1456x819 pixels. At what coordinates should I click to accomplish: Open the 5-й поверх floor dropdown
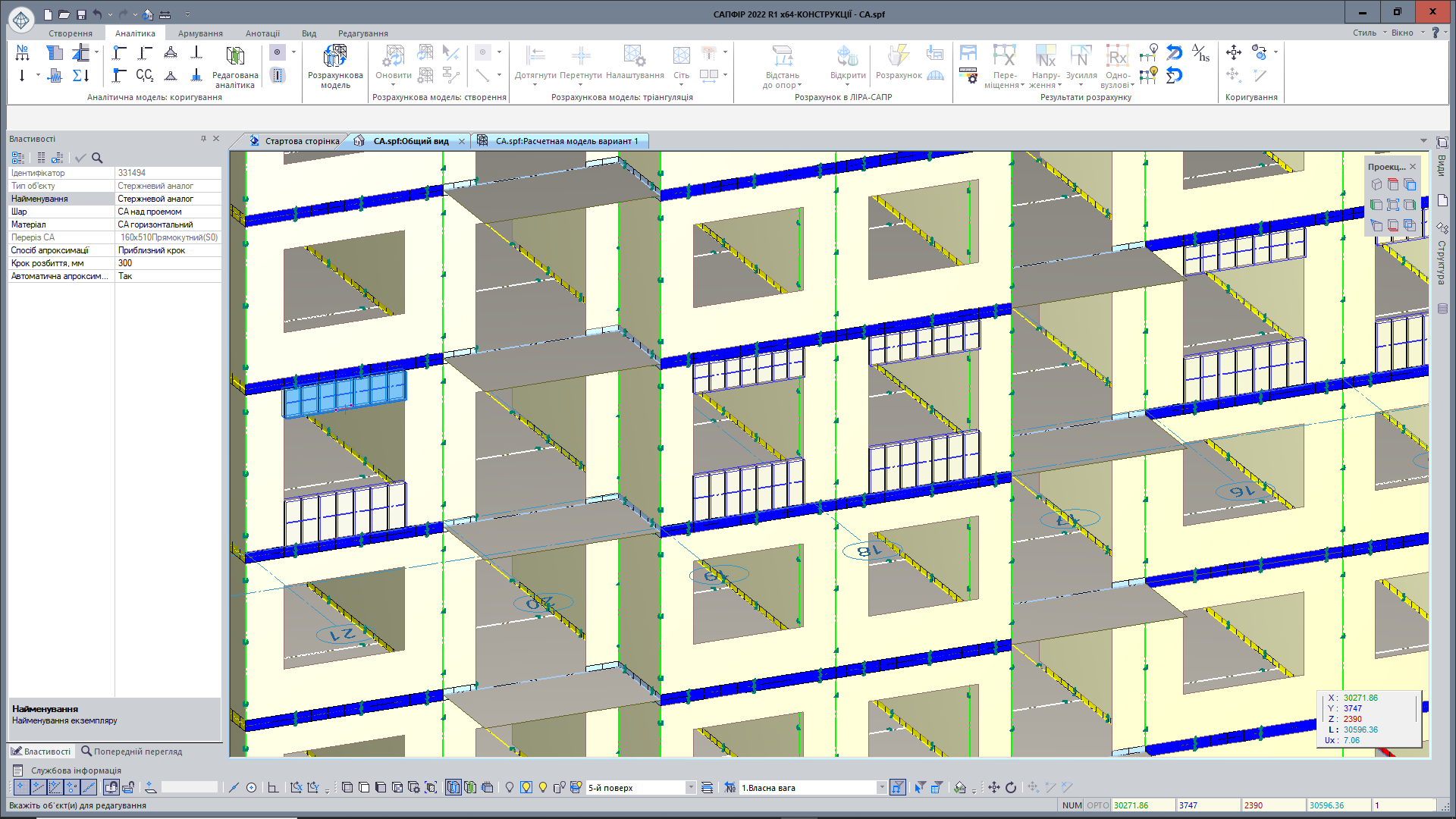[x=690, y=787]
